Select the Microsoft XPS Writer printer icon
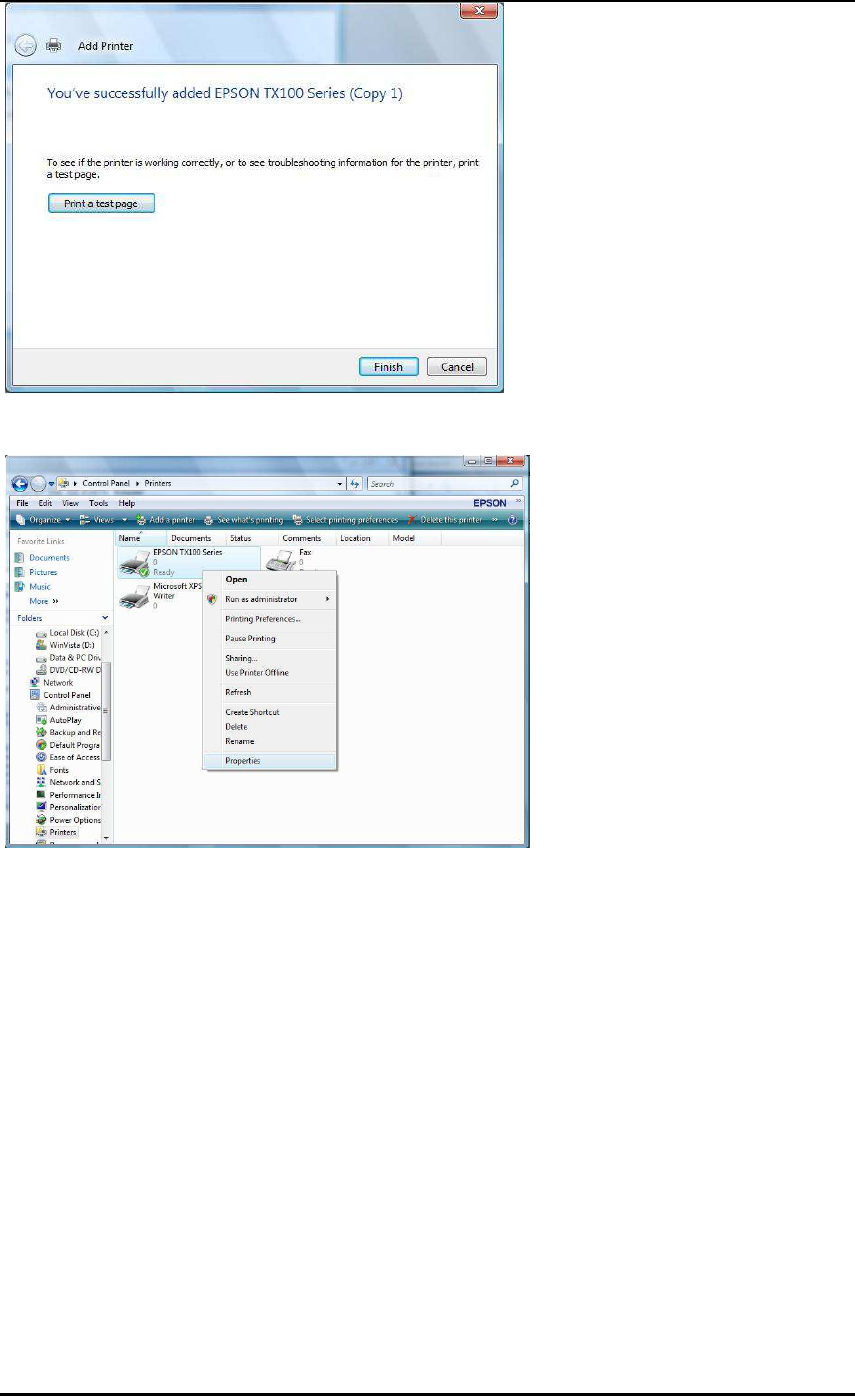This screenshot has width=855, height=1396. [x=134, y=597]
